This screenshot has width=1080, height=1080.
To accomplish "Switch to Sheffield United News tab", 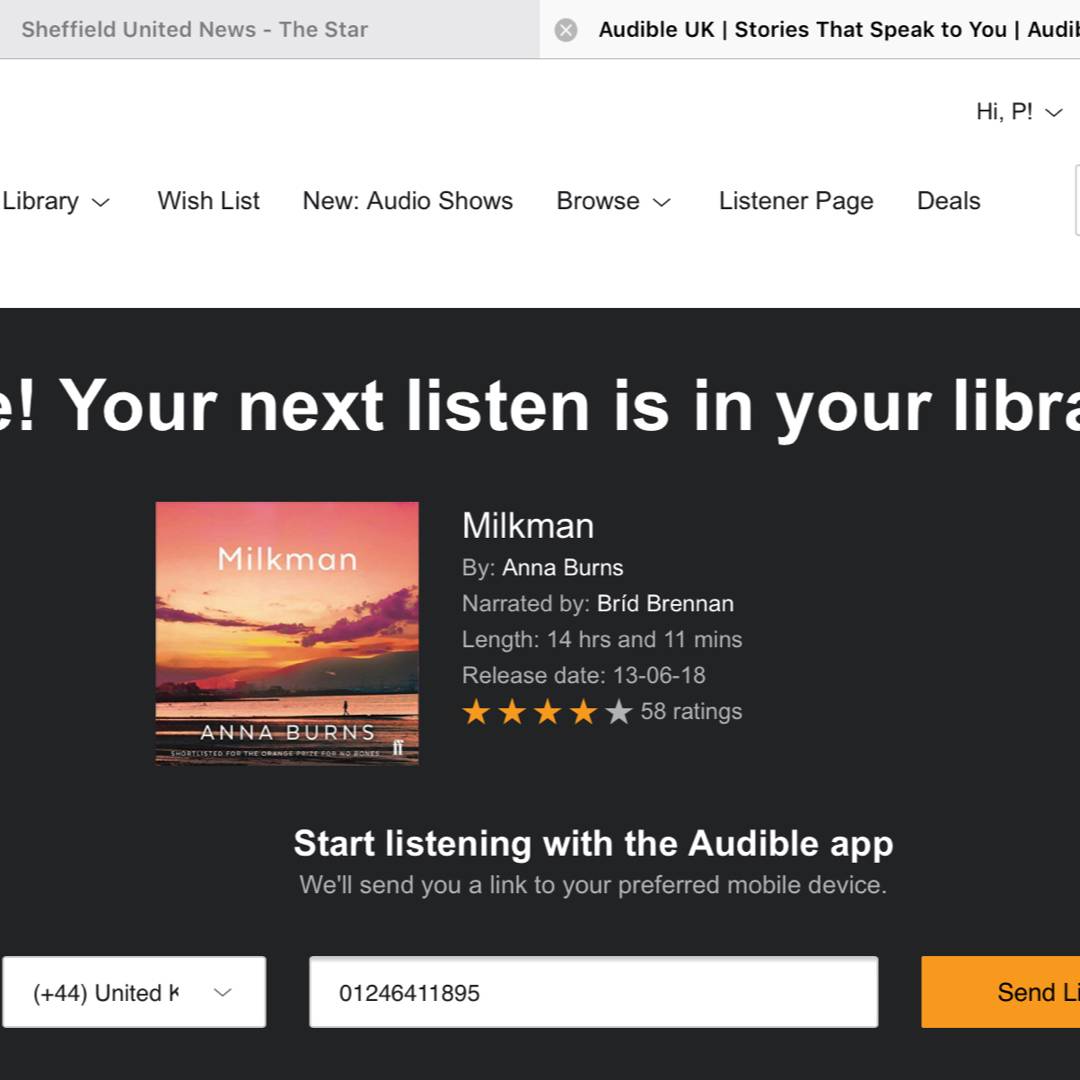I will [195, 30].
